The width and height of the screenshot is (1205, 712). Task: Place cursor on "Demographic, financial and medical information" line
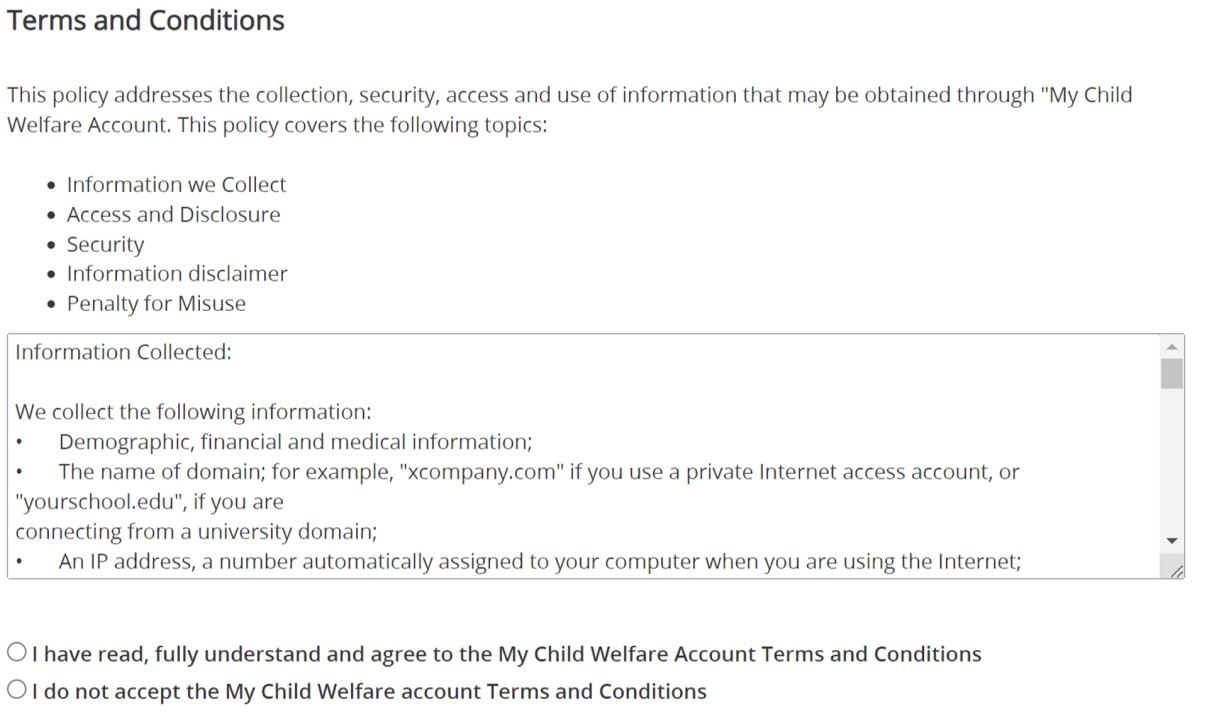[295, 442]
